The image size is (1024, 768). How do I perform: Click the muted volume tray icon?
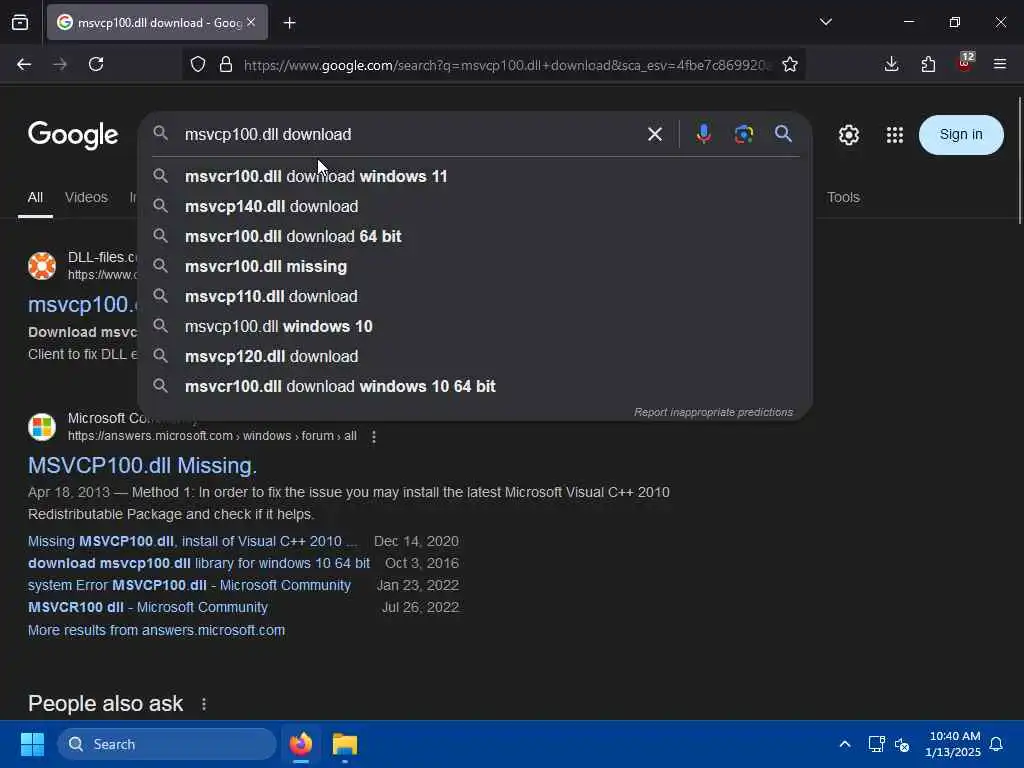(x=902, y=744)
